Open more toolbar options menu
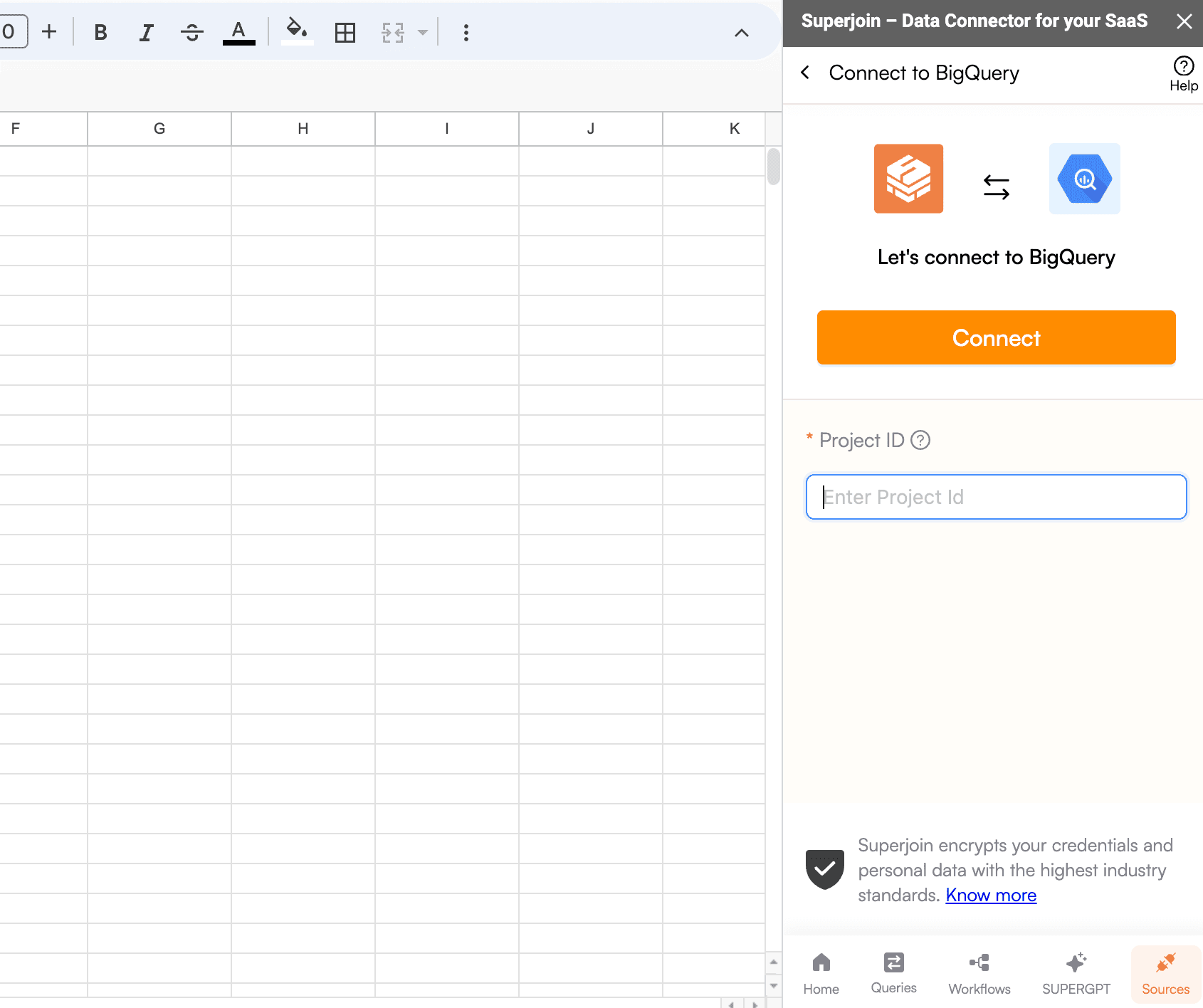The width and height of the screenshot is (1203, 1008). (x=466, y=32)
